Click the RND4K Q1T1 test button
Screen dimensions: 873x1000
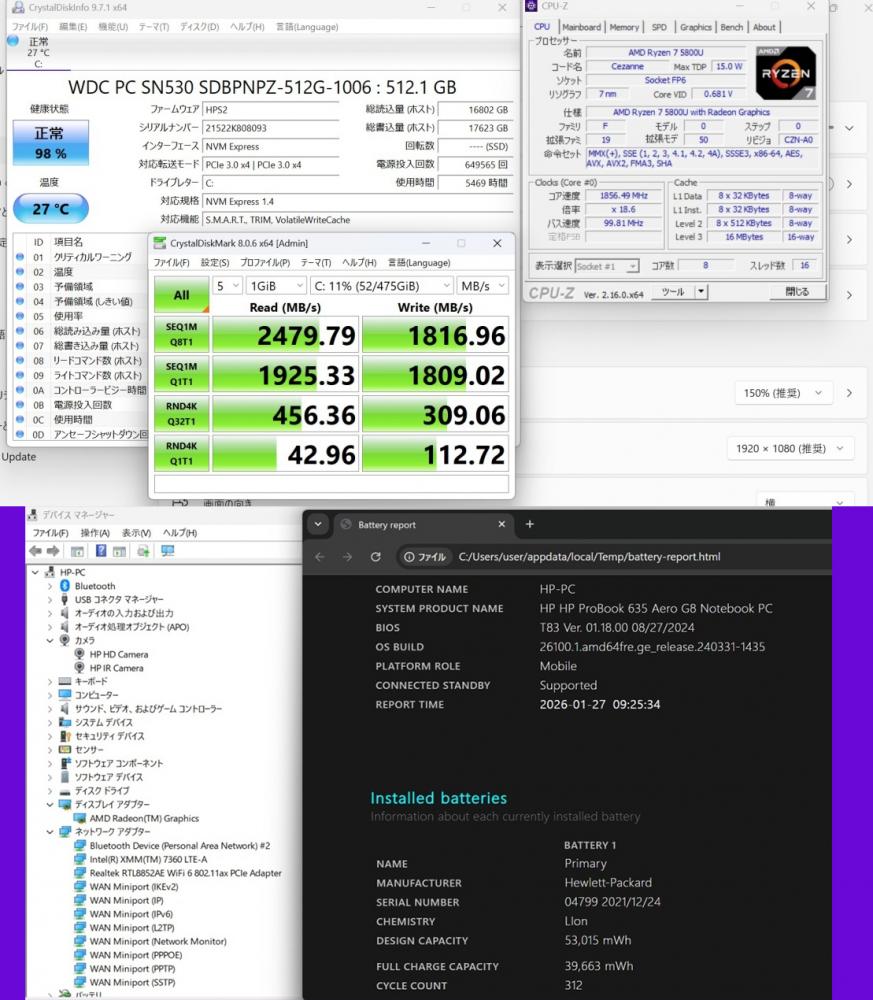(182, 453)
